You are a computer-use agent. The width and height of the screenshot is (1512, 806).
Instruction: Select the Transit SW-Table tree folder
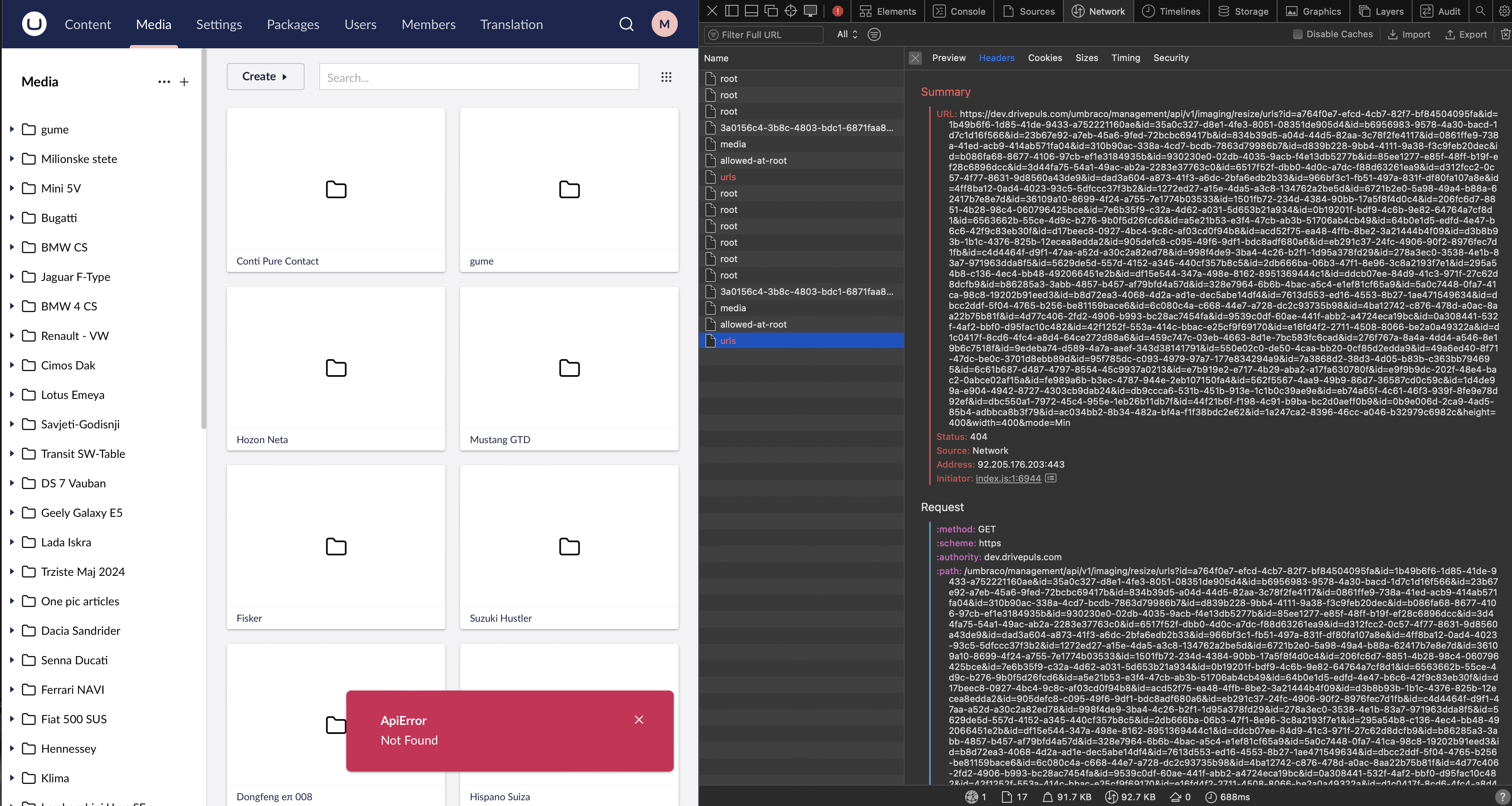point(83,453)
